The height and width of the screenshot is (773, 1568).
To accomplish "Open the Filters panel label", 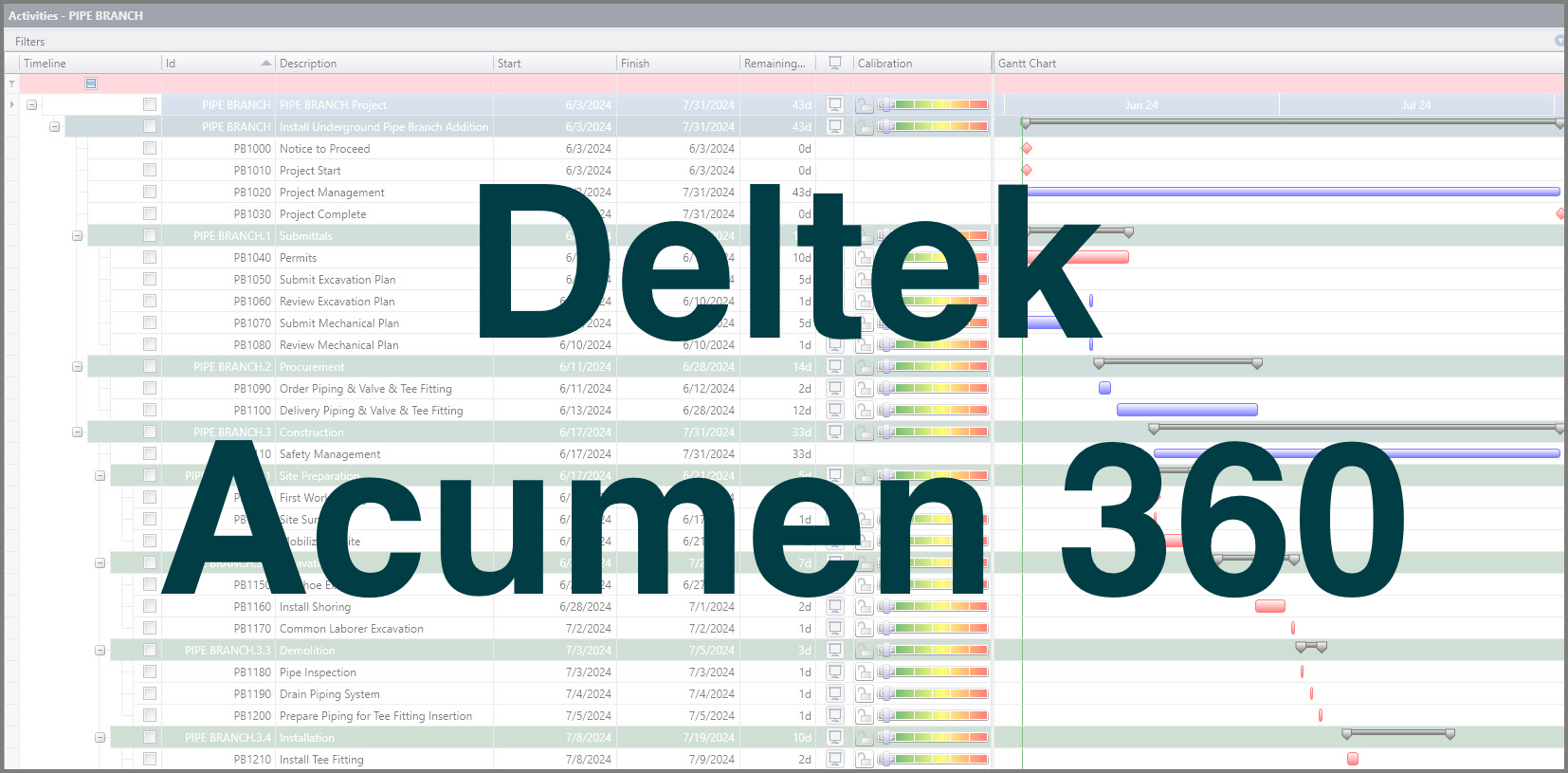I will coord(30,41).
